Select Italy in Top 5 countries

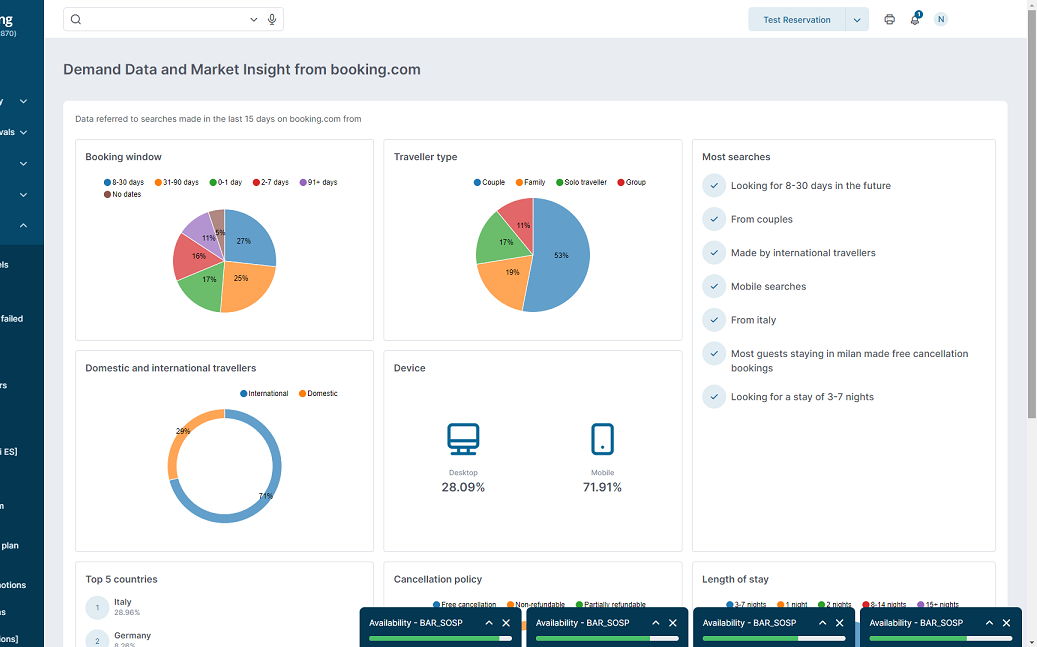point(122,603)
